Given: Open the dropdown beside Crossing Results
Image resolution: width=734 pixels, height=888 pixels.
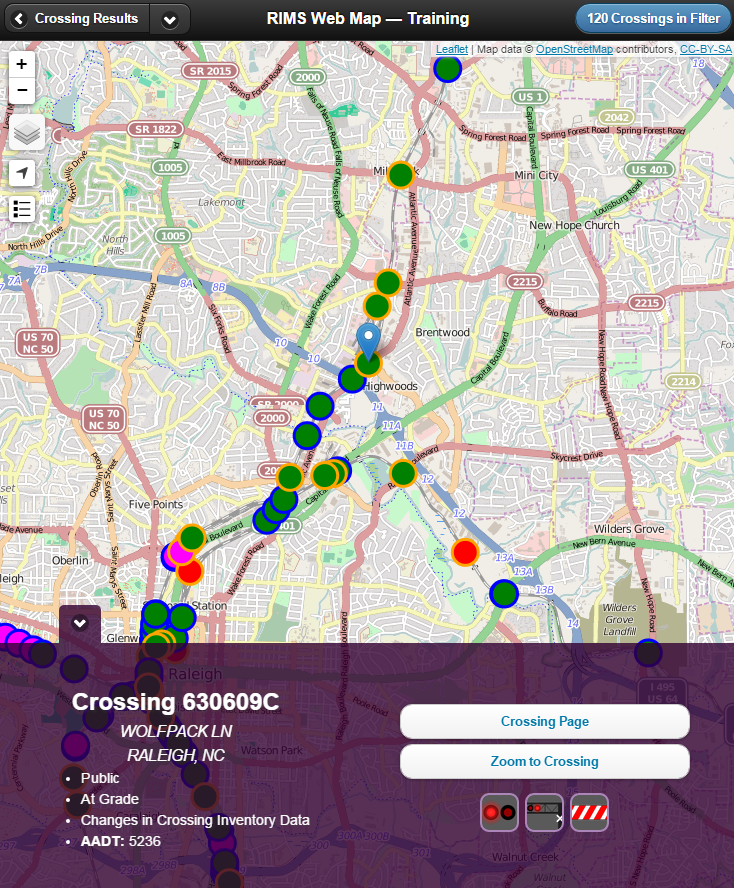Looking at the screenshot, I should (x=169, y=19).
